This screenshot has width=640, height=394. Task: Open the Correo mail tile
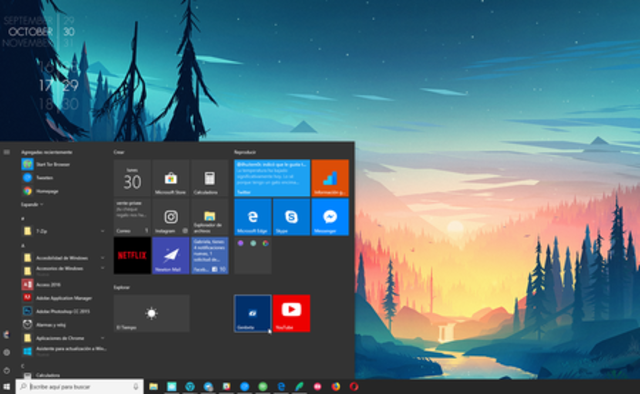pos(132,217)
